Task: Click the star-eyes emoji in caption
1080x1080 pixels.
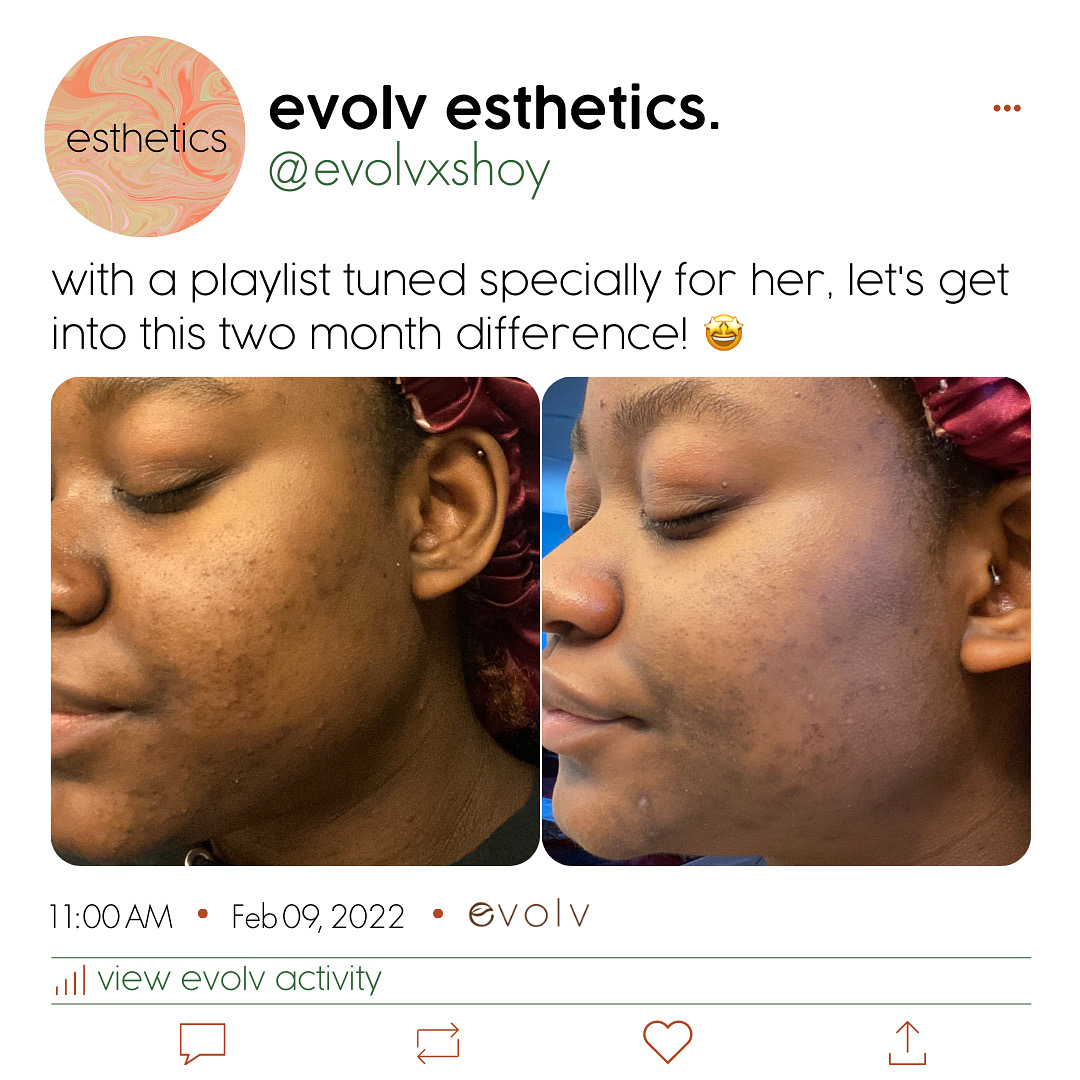Action: pyautogui.click(x=723, y=333)
